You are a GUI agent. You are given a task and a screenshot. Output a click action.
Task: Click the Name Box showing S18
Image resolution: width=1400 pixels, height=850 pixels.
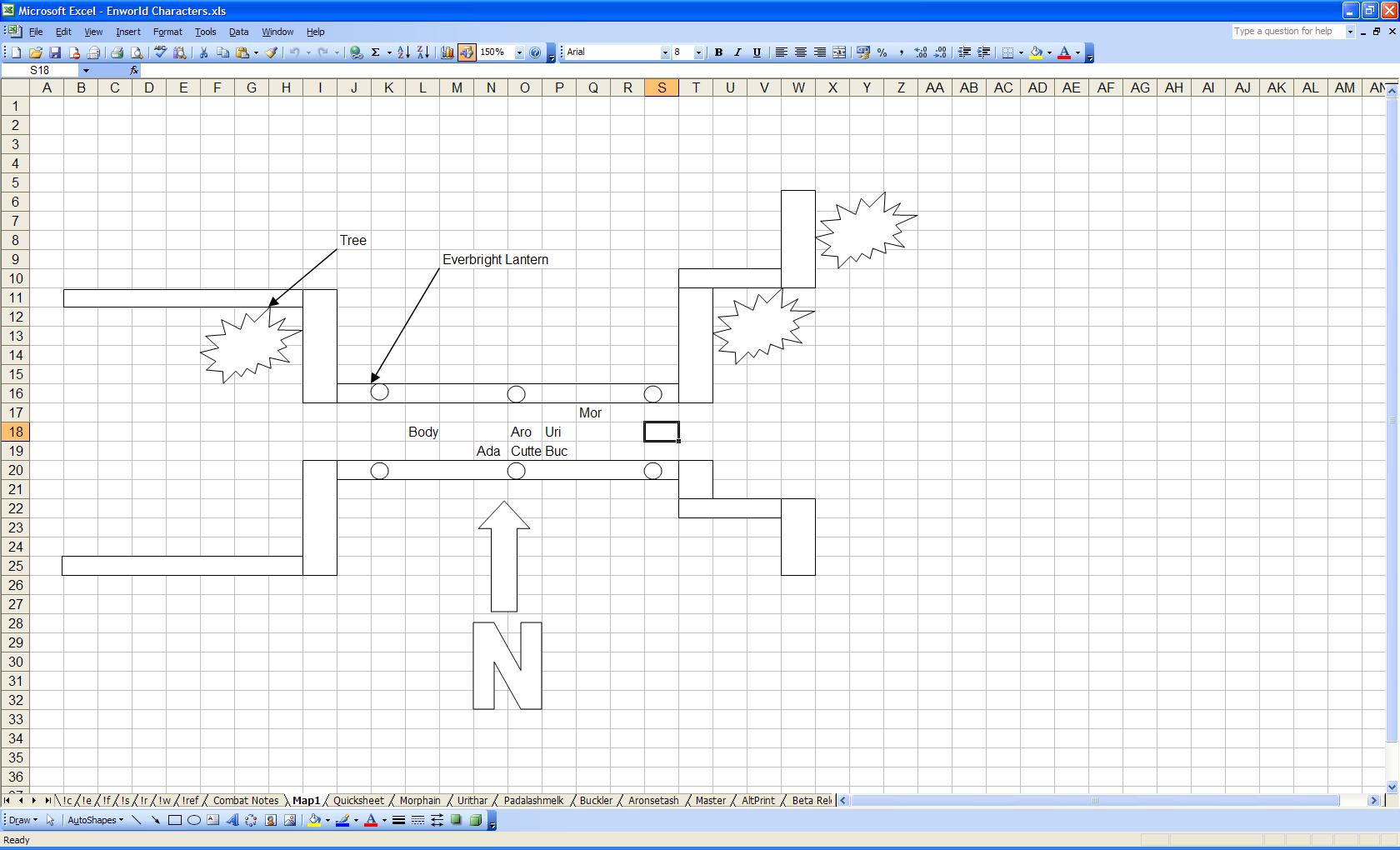click(40, 70)
